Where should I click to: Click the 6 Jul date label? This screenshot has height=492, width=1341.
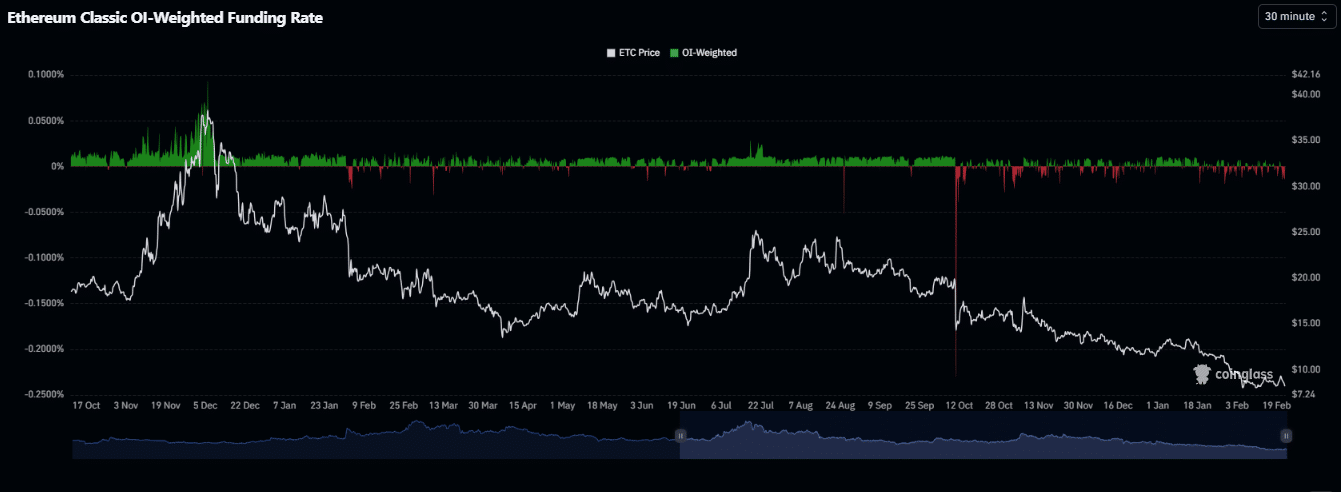tap(721, 406)
